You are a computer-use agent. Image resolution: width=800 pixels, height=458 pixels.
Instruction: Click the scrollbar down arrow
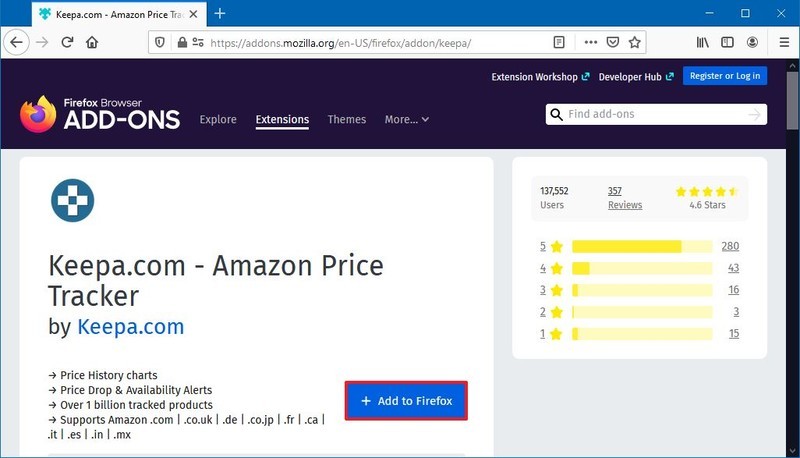(x=792, y=451)
